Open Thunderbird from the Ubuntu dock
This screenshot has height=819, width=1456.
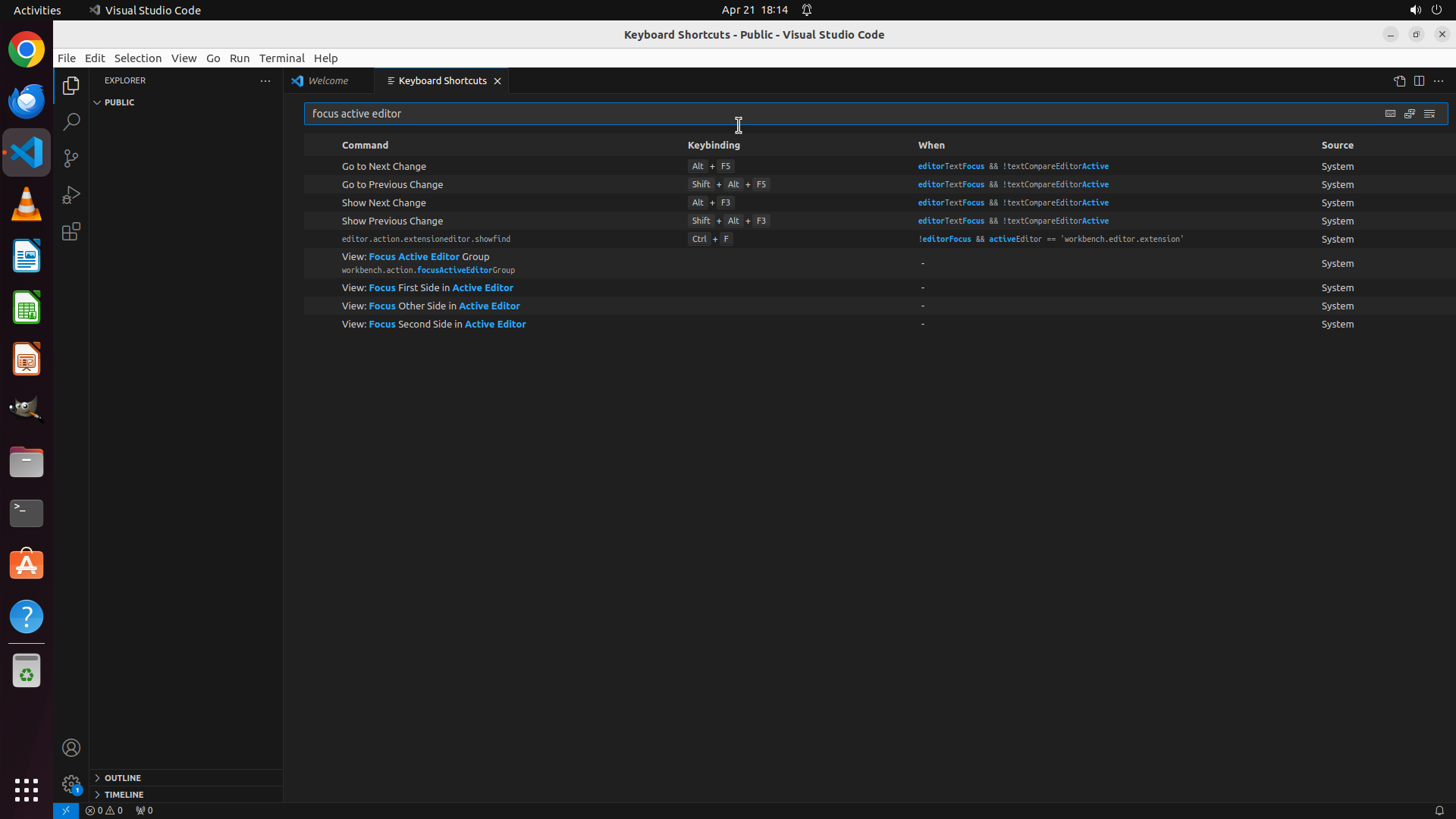[27, 101]
